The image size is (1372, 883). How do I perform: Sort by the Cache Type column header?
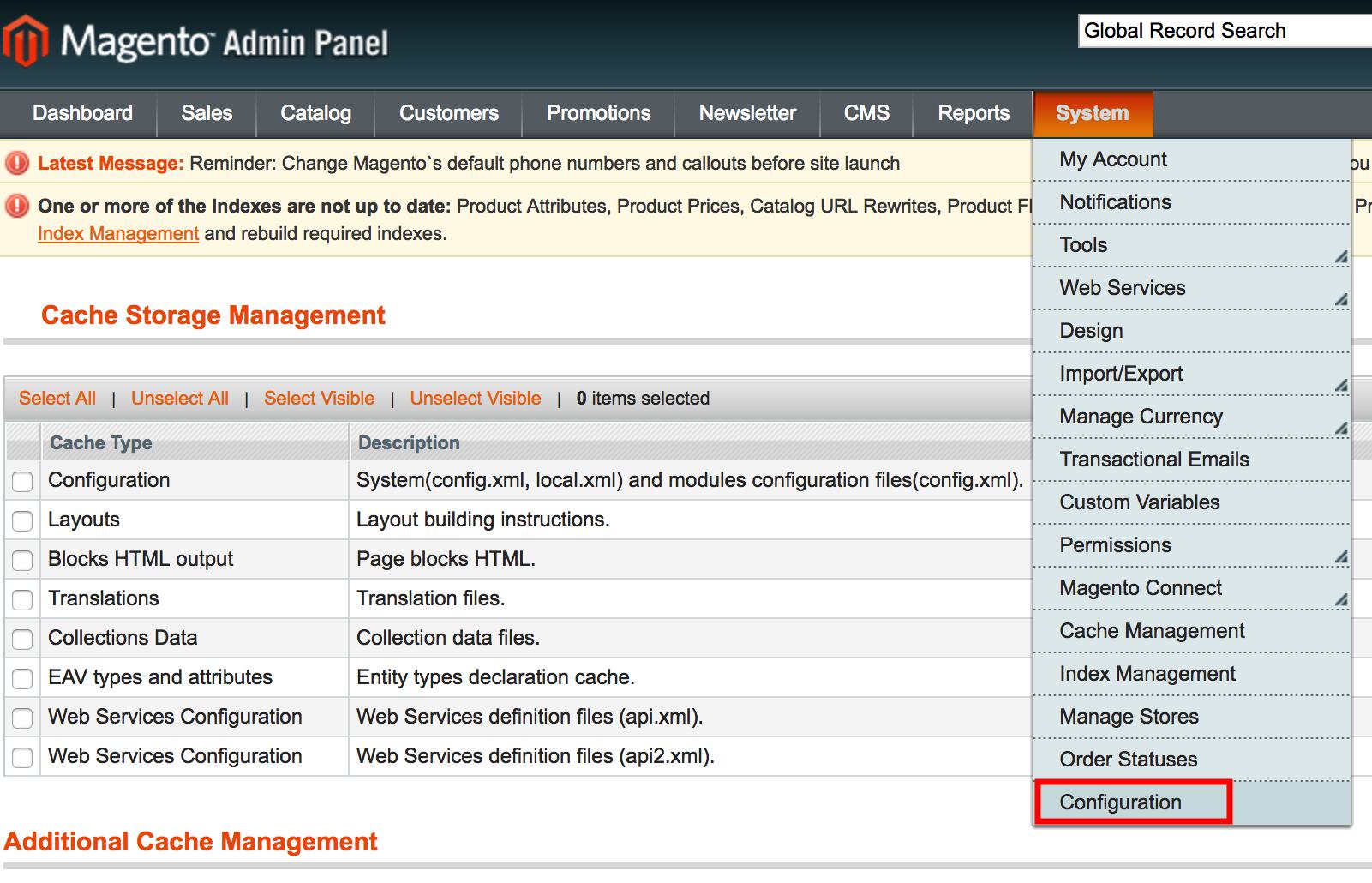click(101, 443)
